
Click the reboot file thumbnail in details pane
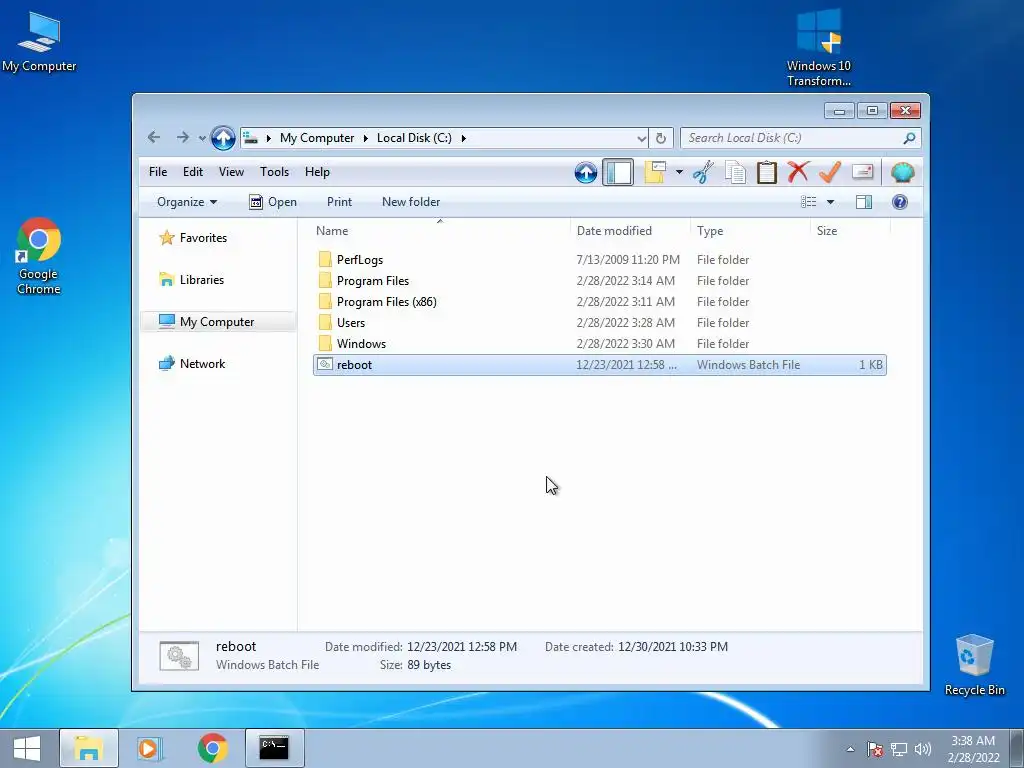pyautogui.click(x=179, y=656)
